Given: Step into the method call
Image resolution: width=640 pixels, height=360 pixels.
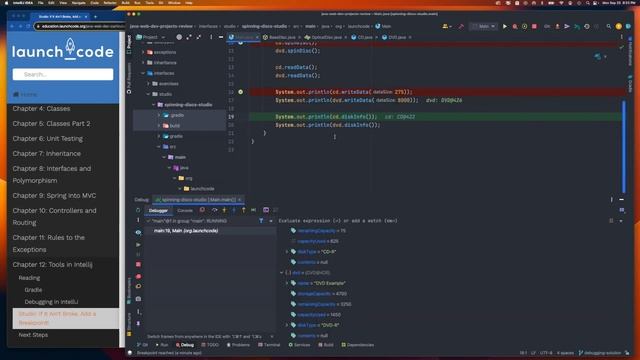Looking at the screenshot, I should point(224,210).
